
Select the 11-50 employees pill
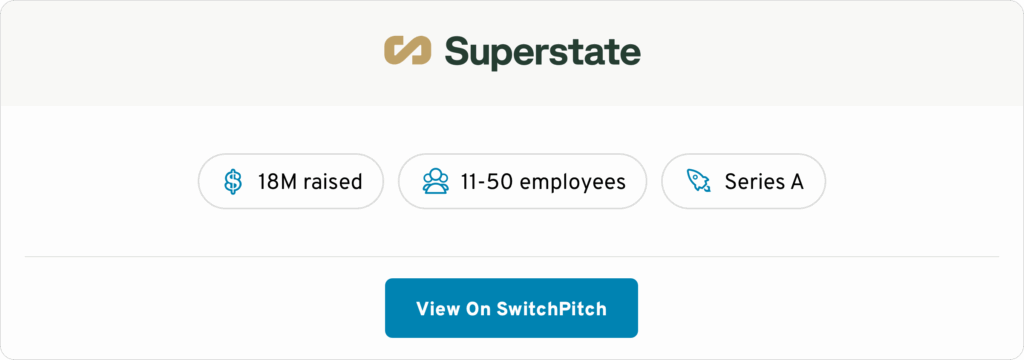[522, 182]
